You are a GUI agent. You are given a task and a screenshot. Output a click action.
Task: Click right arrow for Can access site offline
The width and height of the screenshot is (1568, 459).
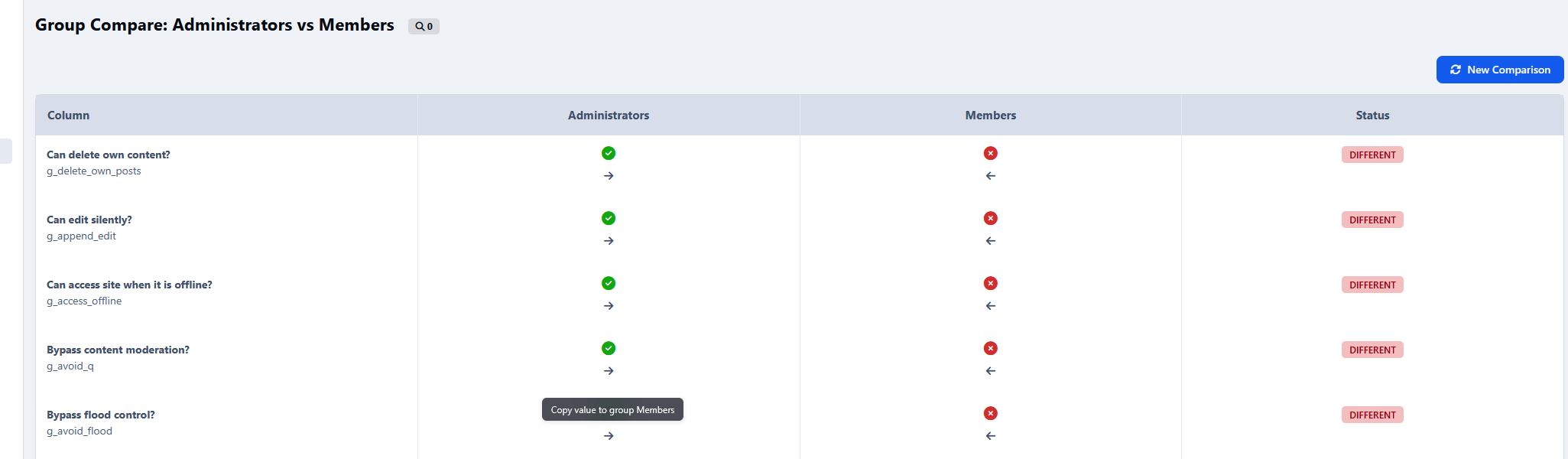tap(609, 306)
